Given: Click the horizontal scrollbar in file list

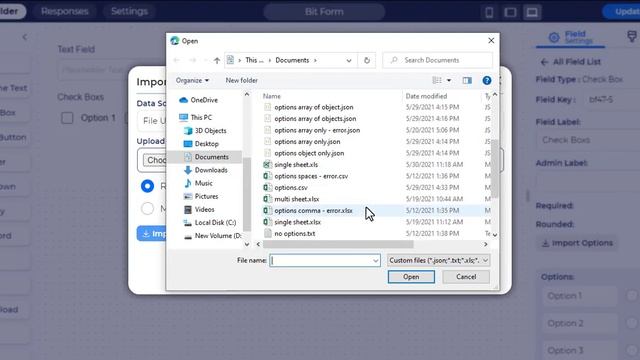Looking at the screenshot, I should (338, 244).
